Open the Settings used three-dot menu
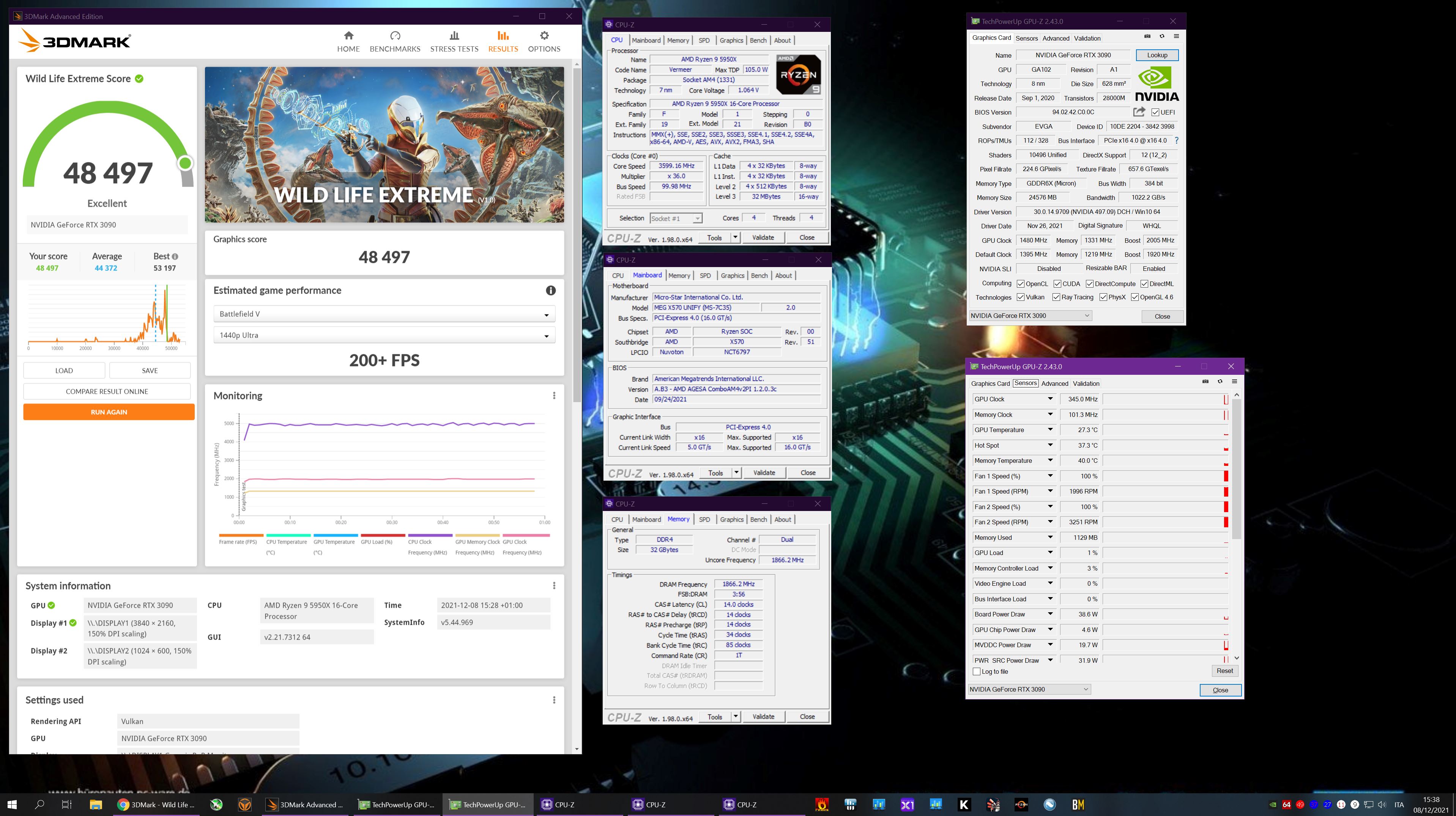Viewport: 1456px width, 816px height. [x=554, y=700]
